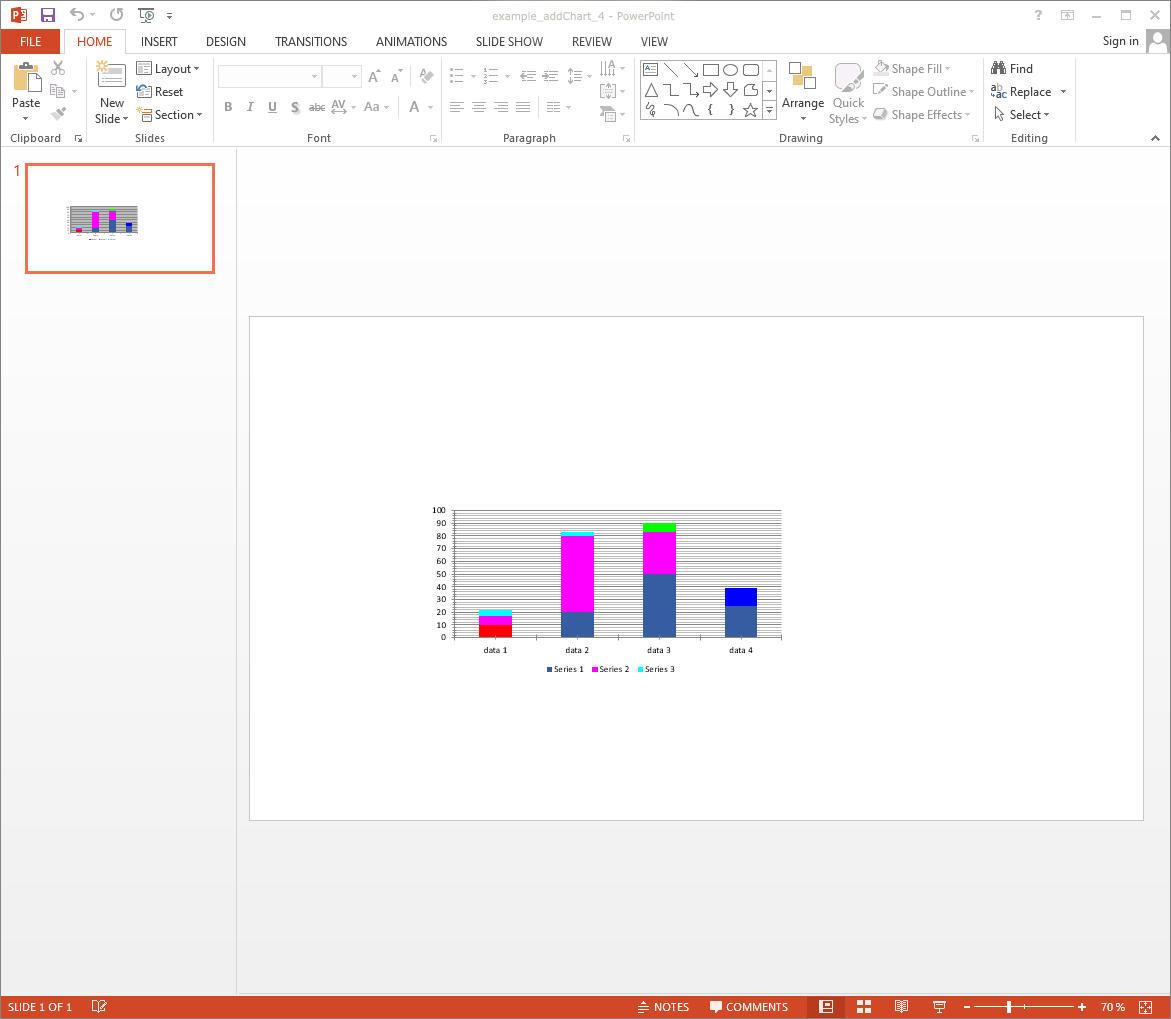Open Reading View from status bar

pyautogui.click(x=901, y=1007)
